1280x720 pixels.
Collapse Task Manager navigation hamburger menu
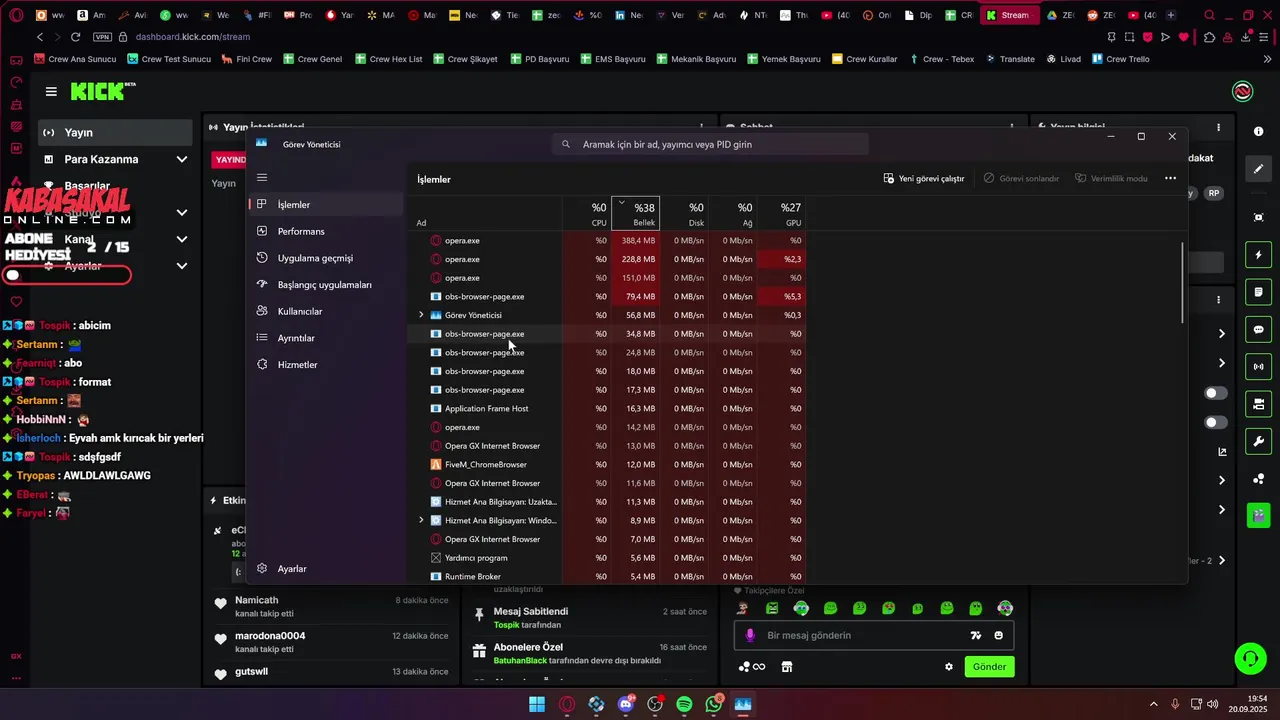[262, 178]
